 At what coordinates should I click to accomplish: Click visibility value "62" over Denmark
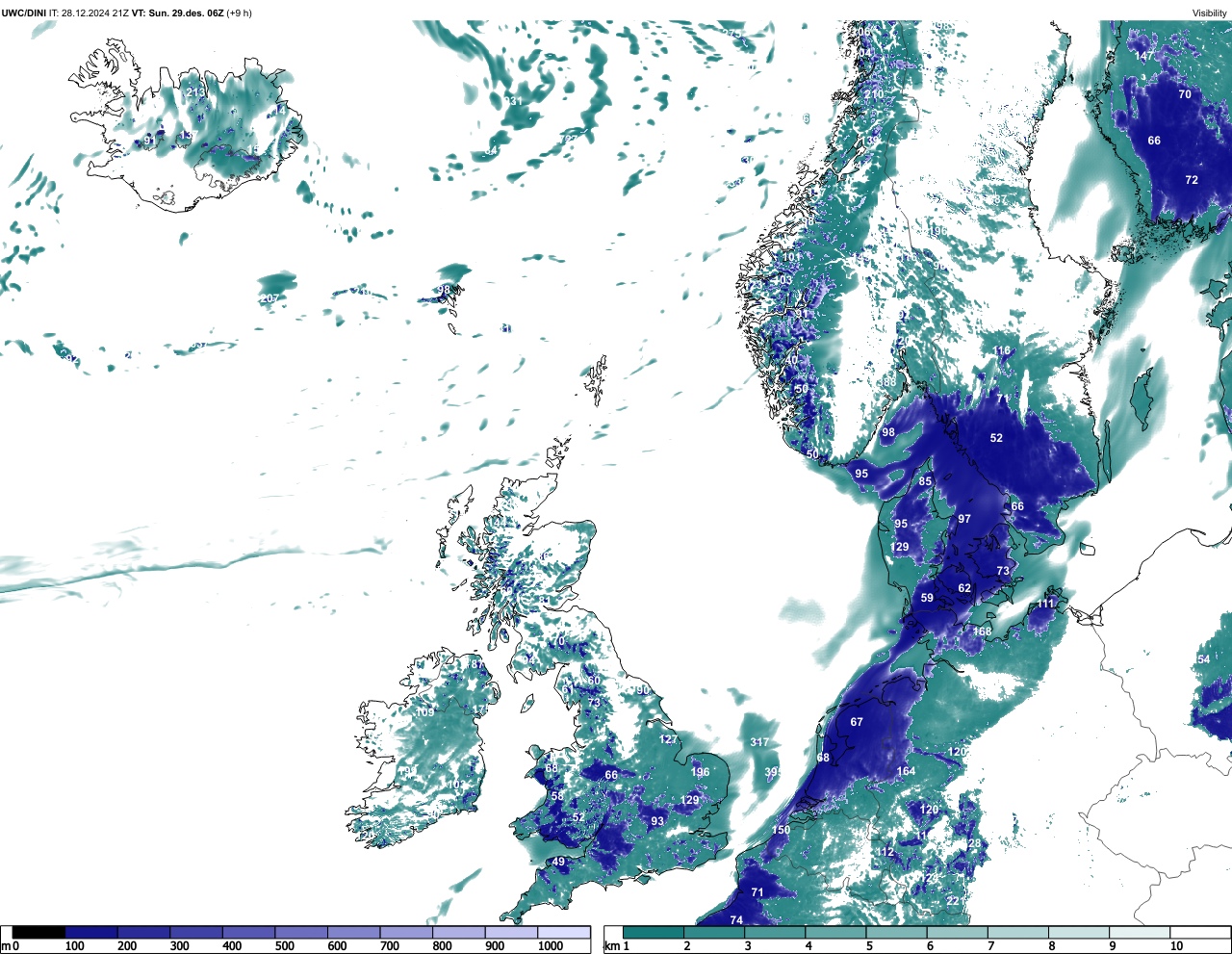click(964, 588)
